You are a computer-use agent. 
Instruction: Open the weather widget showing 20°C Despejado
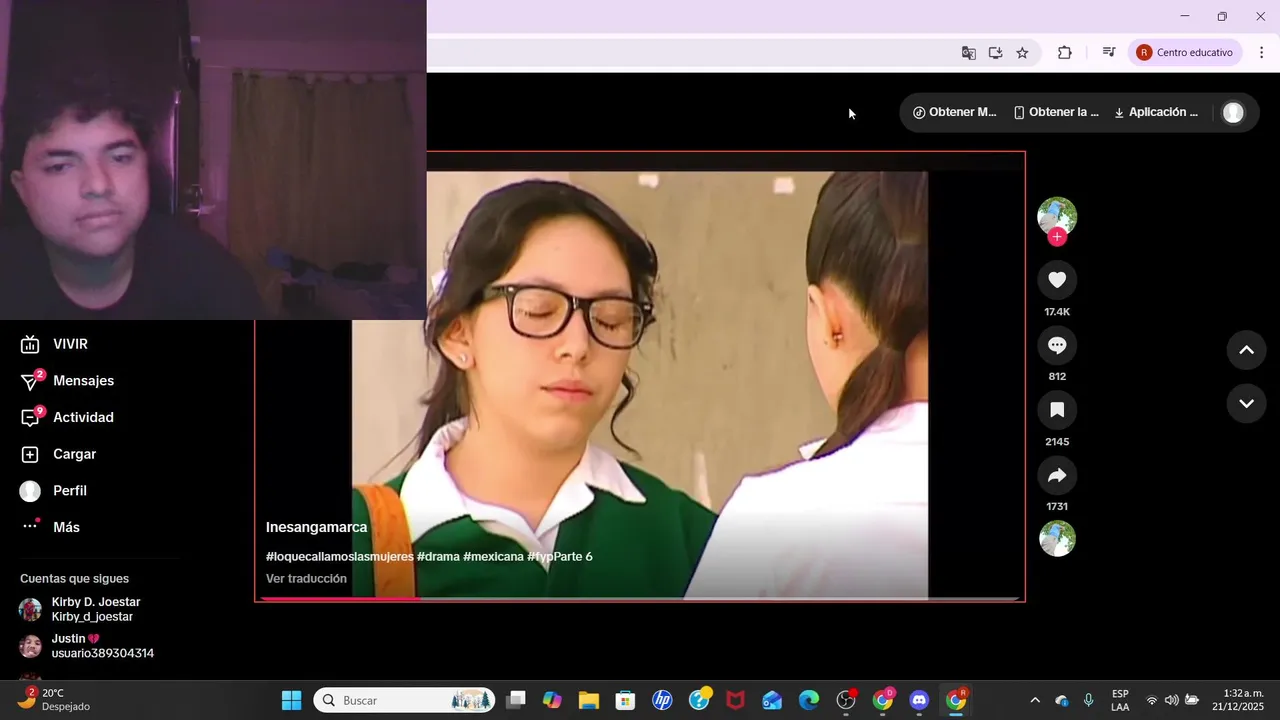(x=55, y=700)
